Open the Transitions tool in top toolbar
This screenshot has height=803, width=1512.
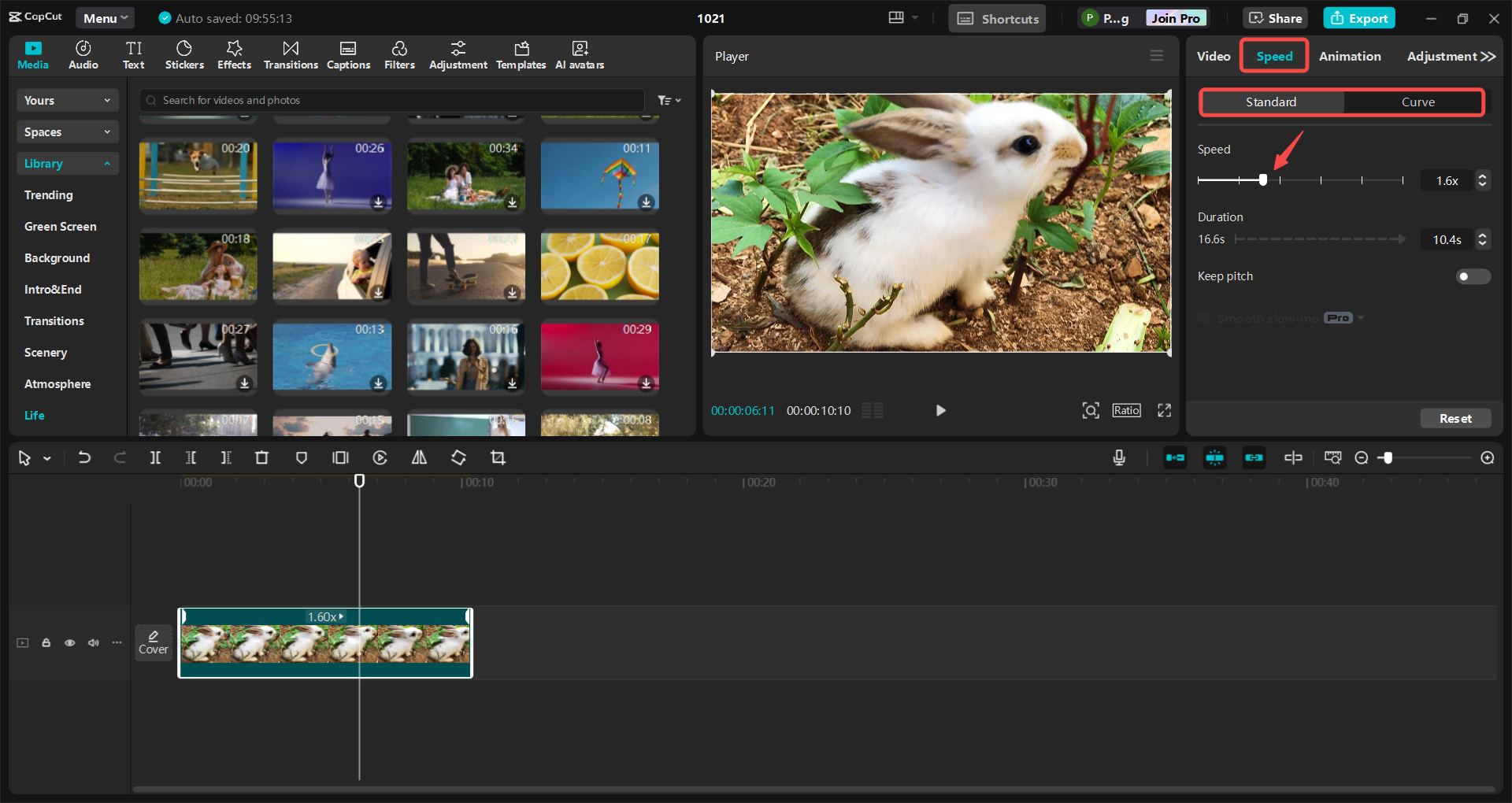291,55
